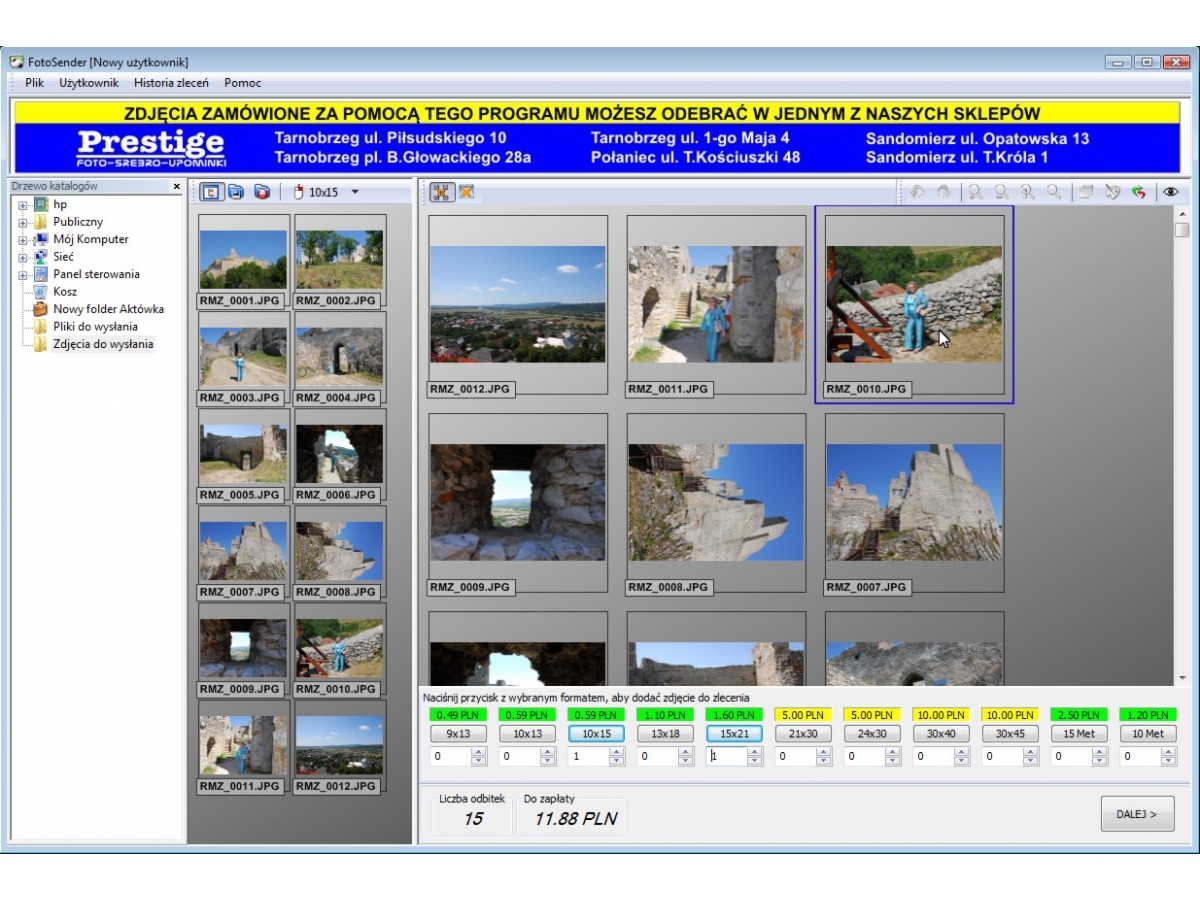1200x900 pixels.
Task: Select the RMZ_0005.JPG thumbnail
Action: pos(244,453)
